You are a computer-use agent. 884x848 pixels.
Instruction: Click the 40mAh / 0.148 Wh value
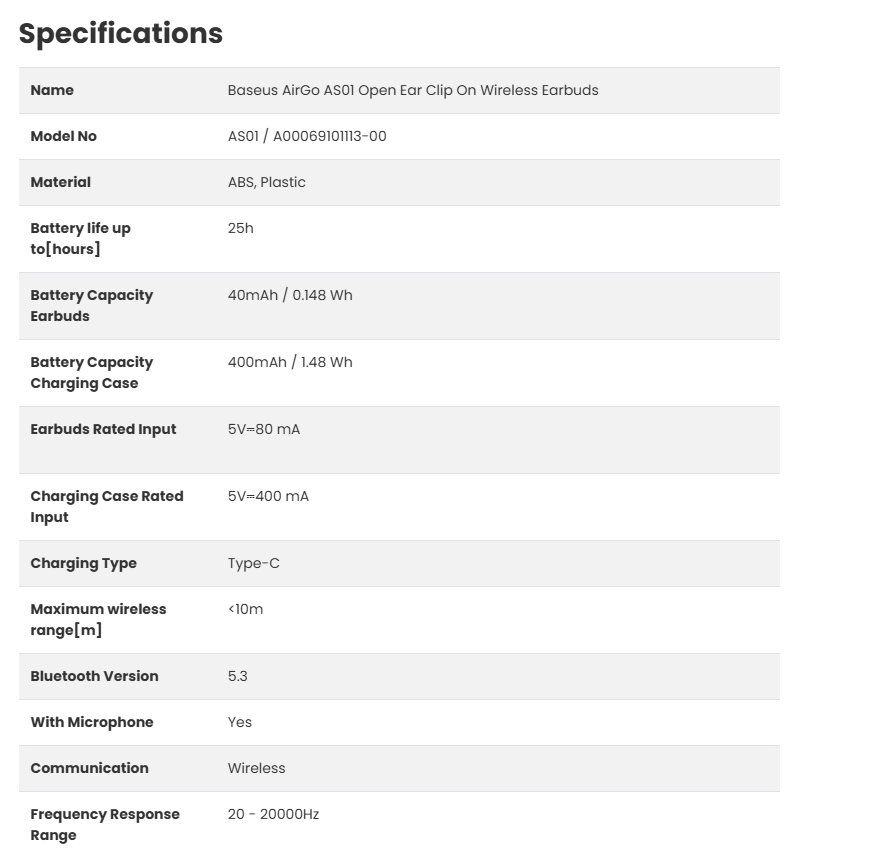coord(290,295)
